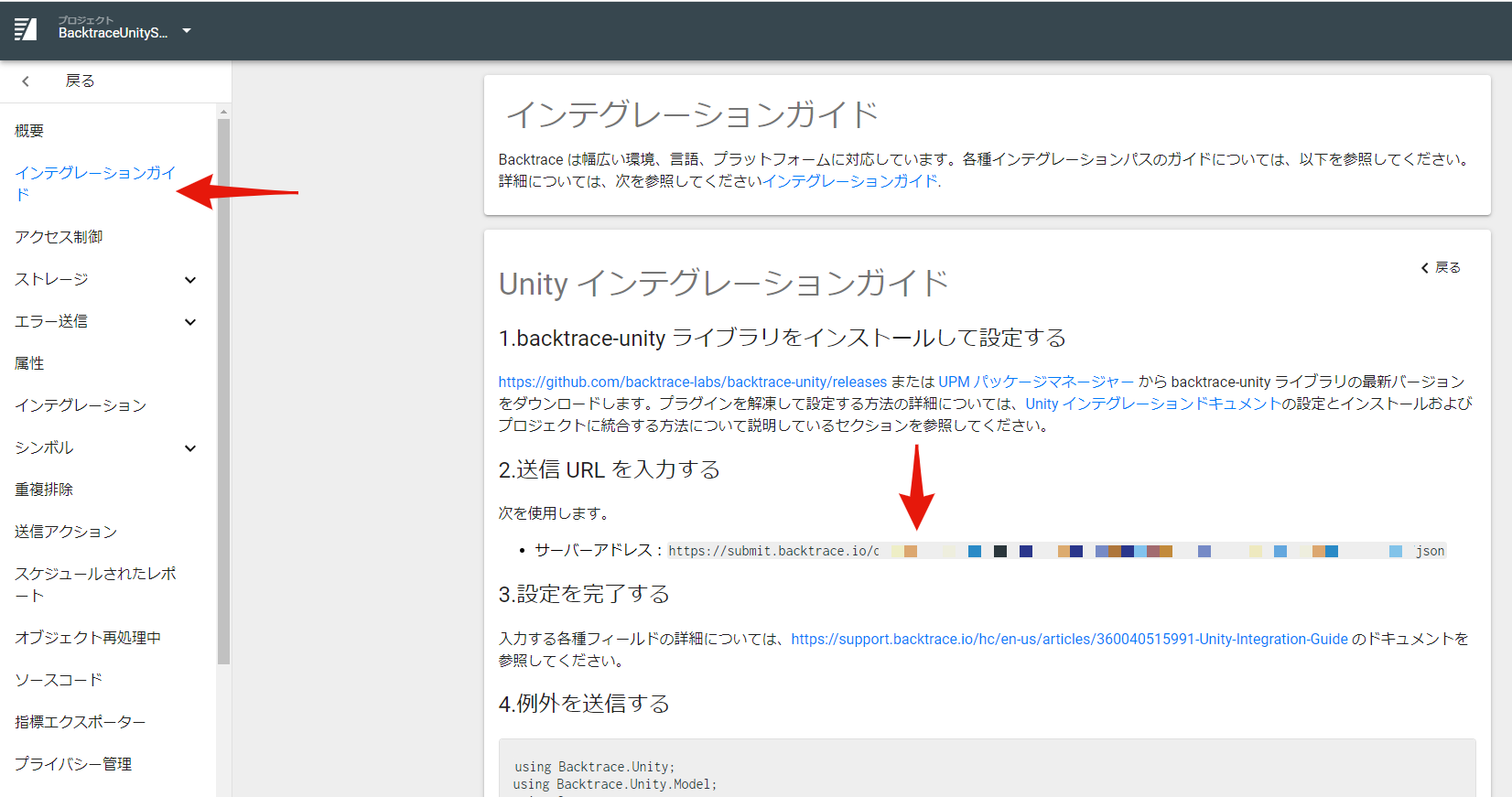Open the ソースコード menu item
Image resolution: width=1512 pixels, height=797 pixels.
pyautogui.click(x=59, y=680)
